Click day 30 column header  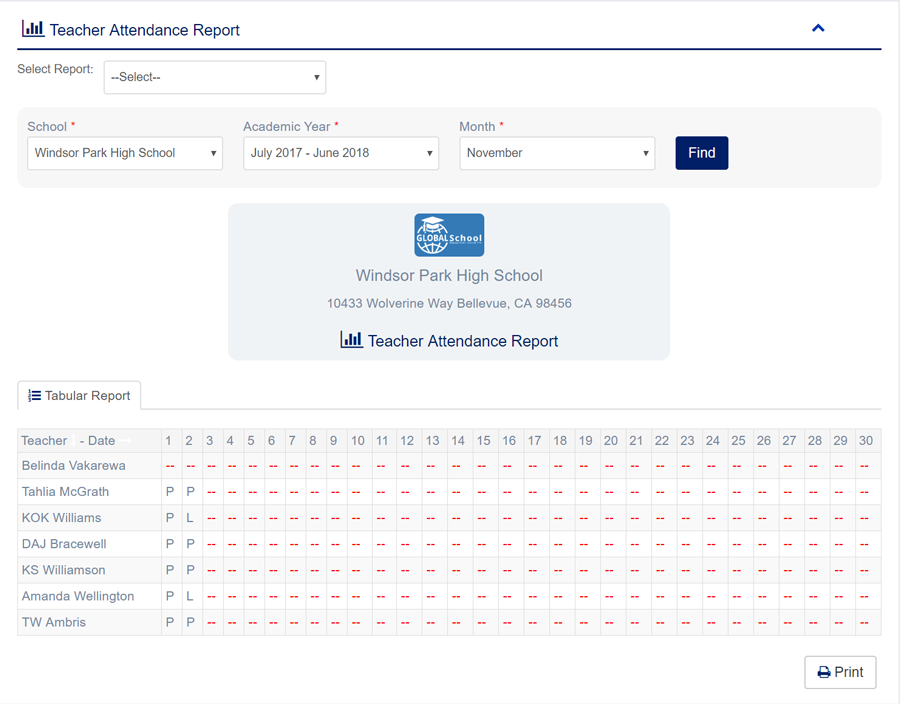(x=866, y=441)
